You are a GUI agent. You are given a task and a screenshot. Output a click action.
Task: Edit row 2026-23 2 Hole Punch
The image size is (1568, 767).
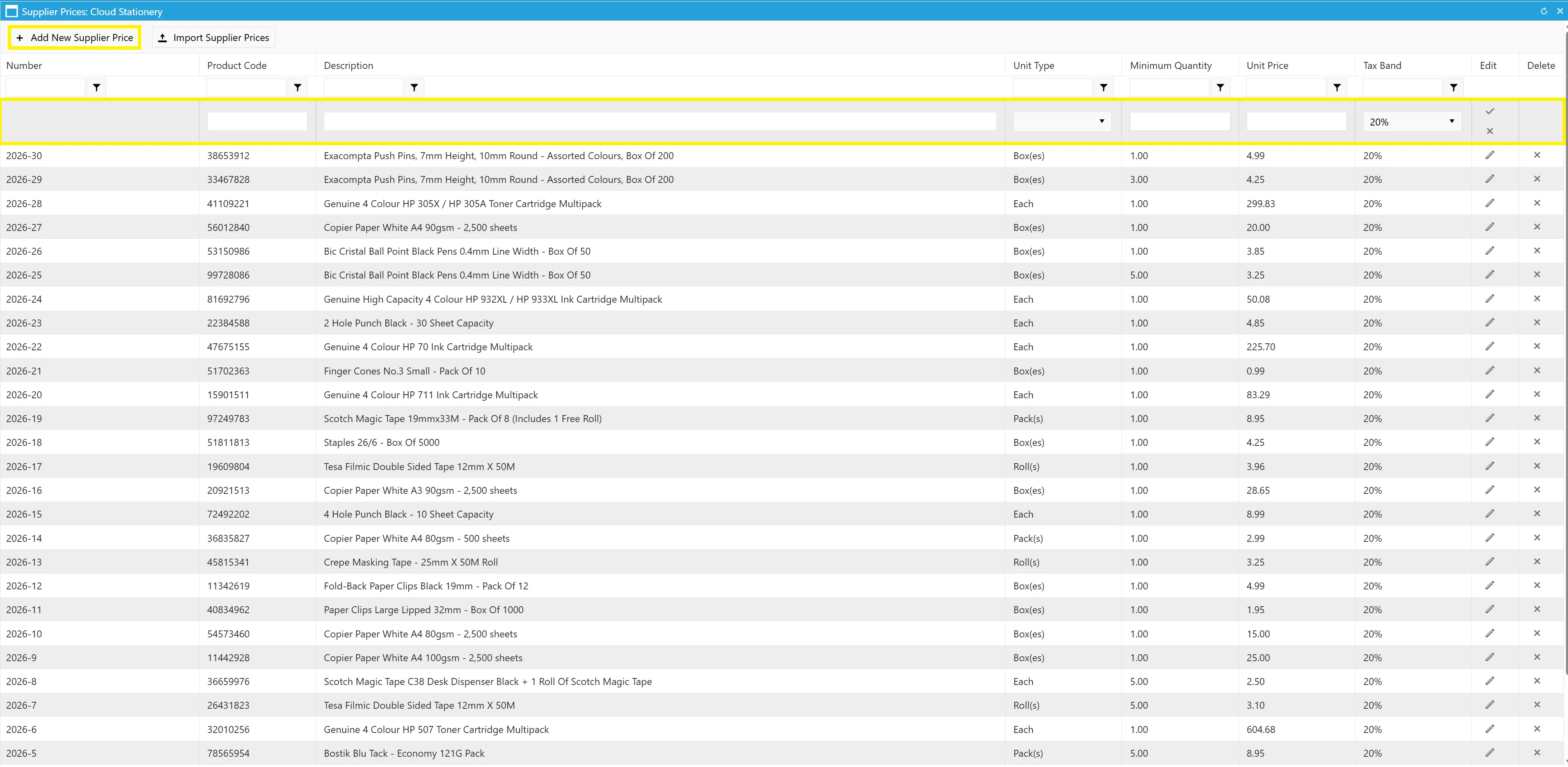[1490, 322]
